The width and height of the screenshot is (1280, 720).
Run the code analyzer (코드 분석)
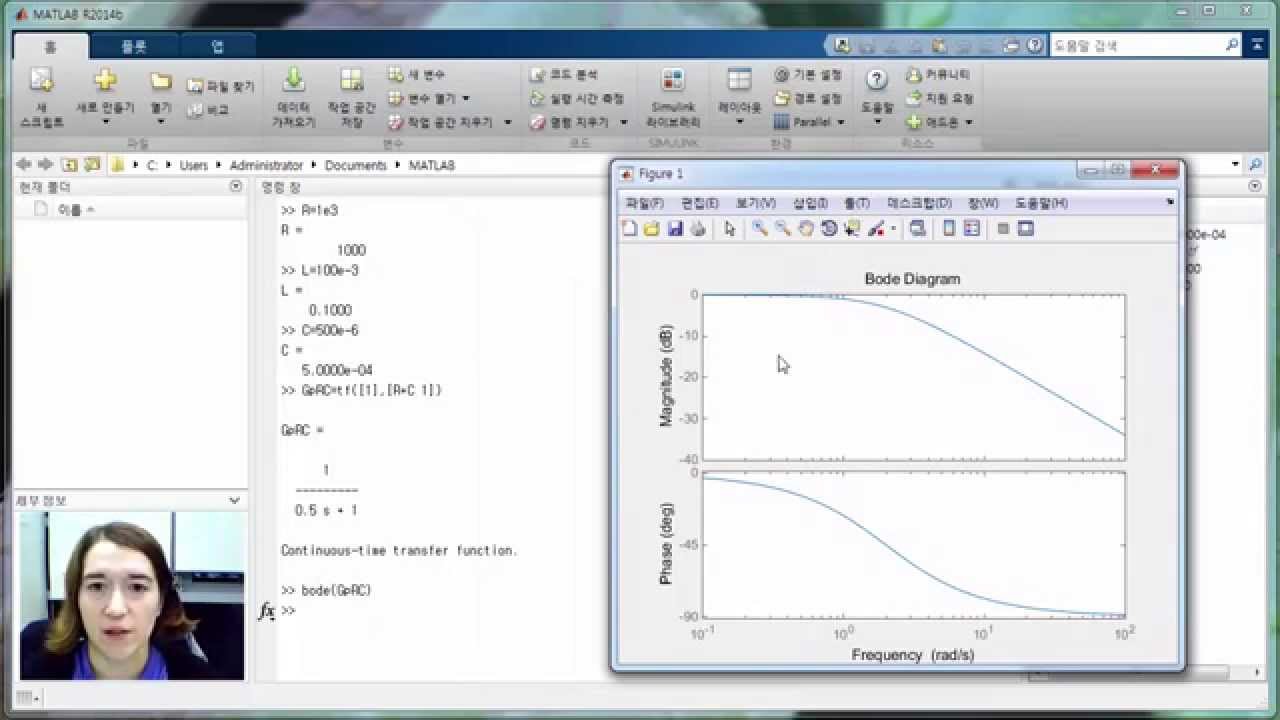[564, 75]
